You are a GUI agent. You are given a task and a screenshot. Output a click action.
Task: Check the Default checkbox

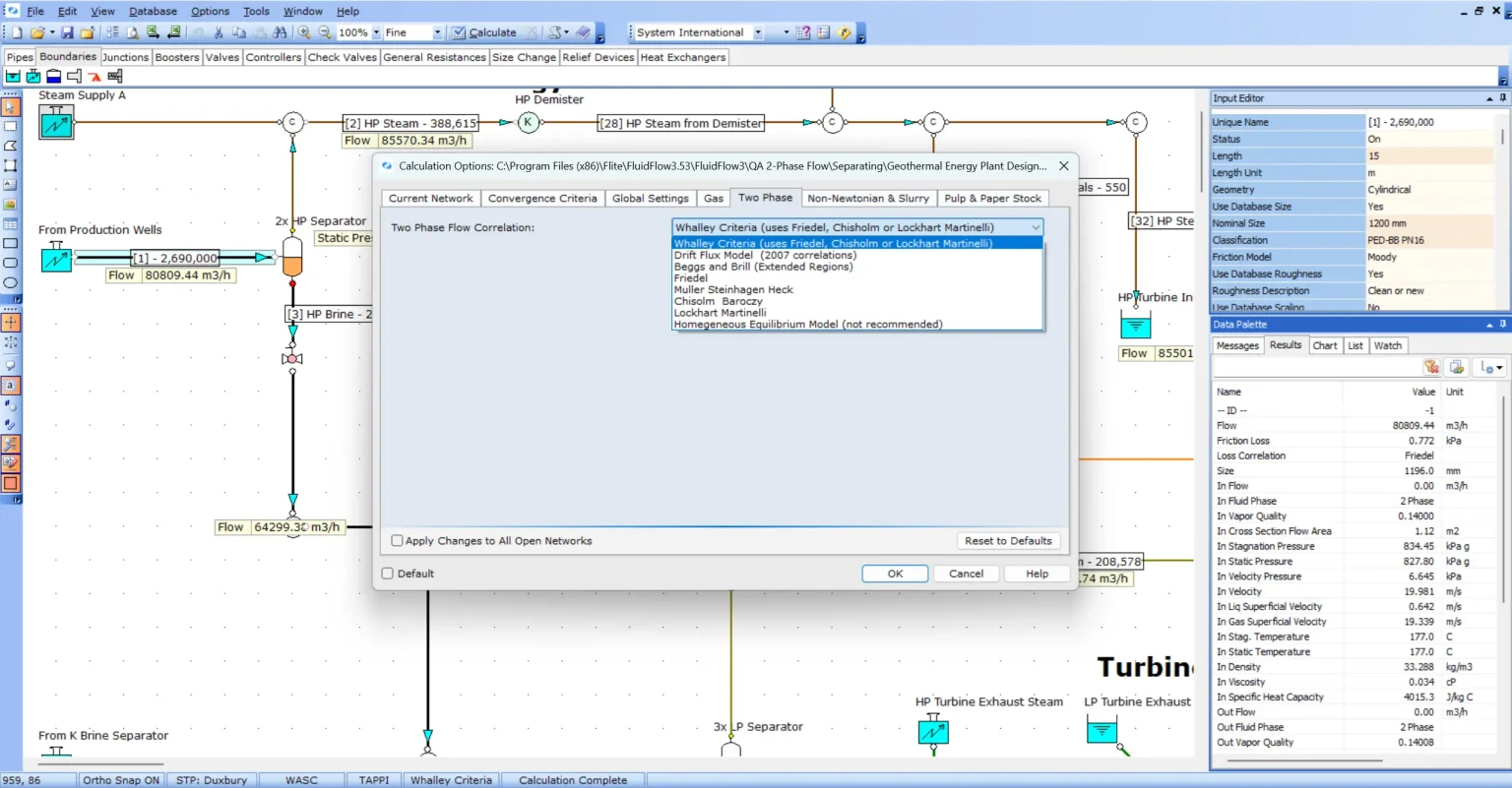(388, 574)
